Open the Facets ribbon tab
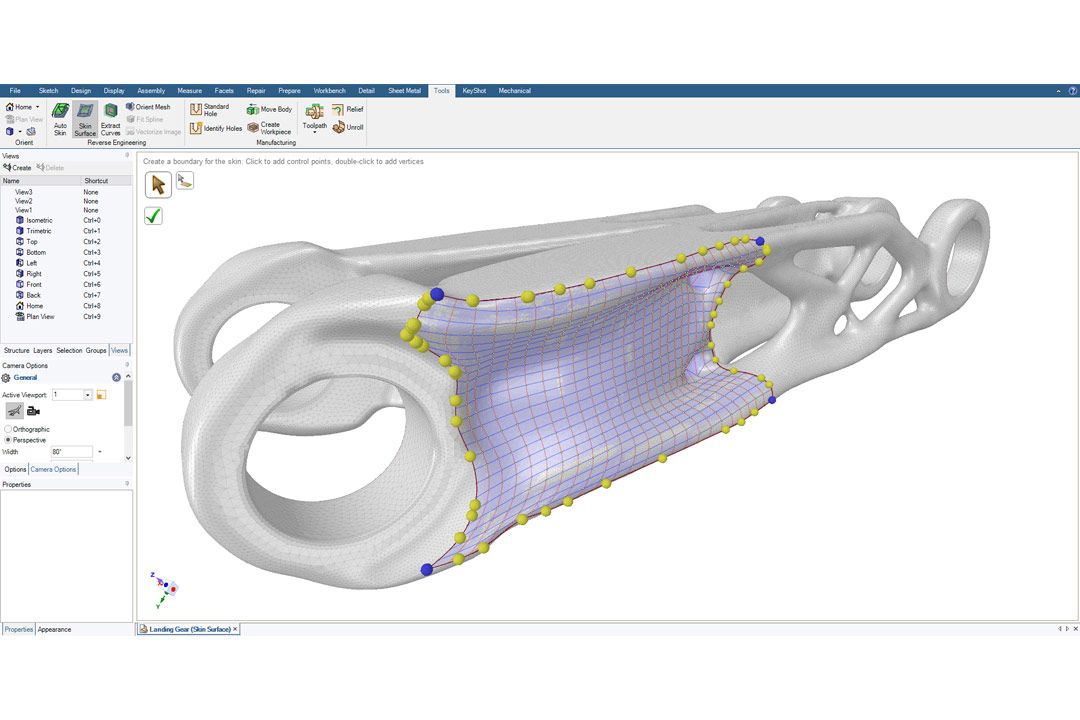The height and width of the screenshot is (720, 1080). click(224, 91)
